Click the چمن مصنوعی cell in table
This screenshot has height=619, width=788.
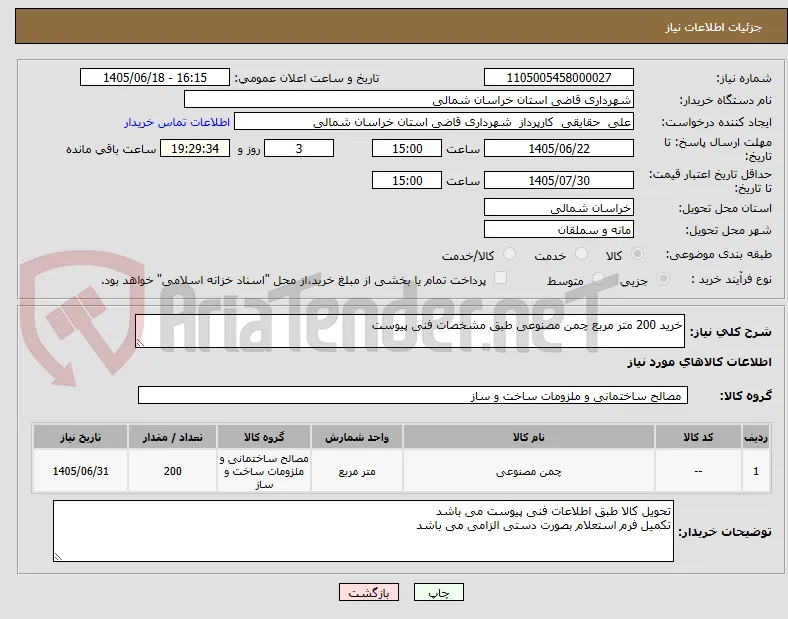529,471
